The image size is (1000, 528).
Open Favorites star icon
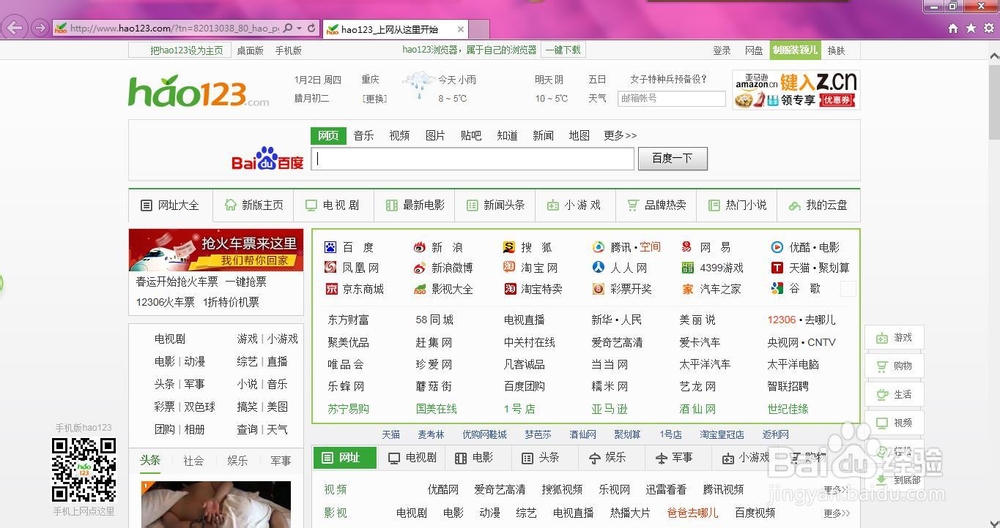click(x=971, y=28)
